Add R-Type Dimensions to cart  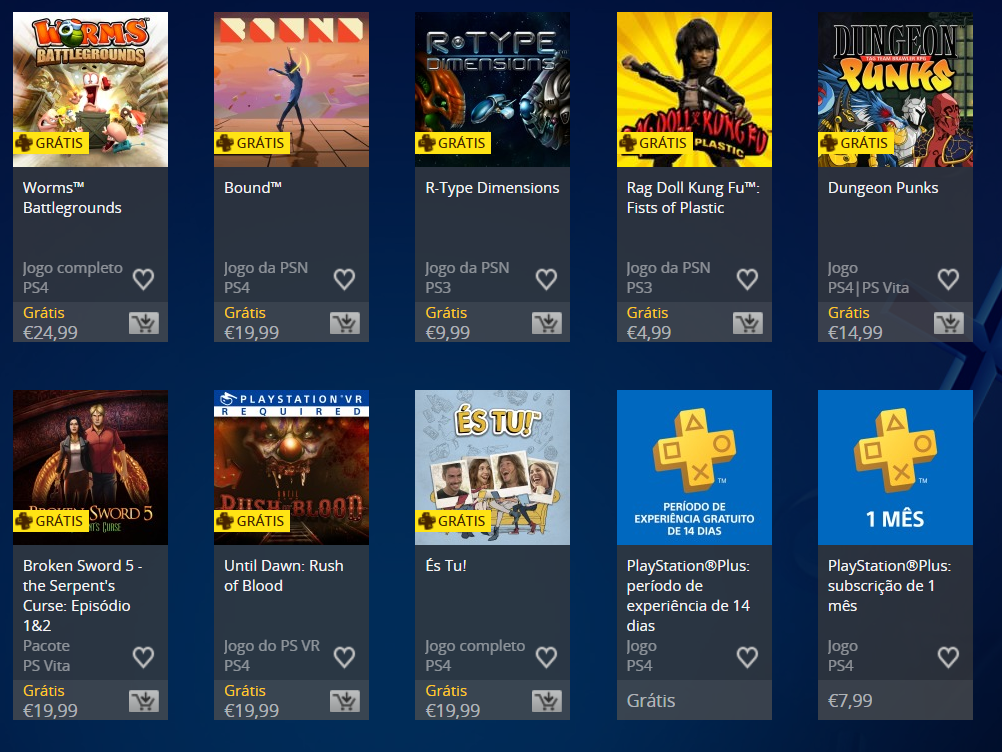coord(547,323)
